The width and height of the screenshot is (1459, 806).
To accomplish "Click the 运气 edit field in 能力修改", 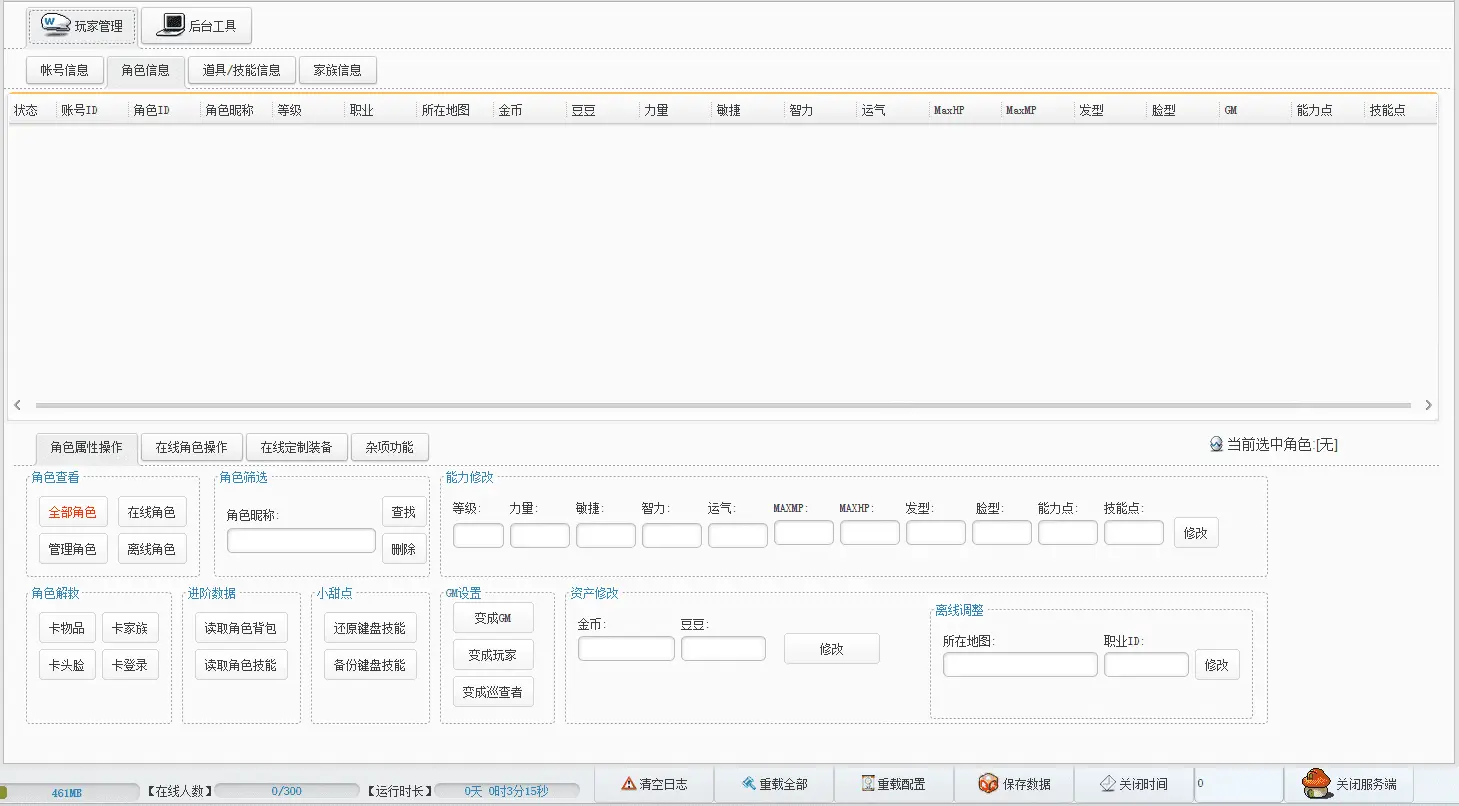I will 738,535.
